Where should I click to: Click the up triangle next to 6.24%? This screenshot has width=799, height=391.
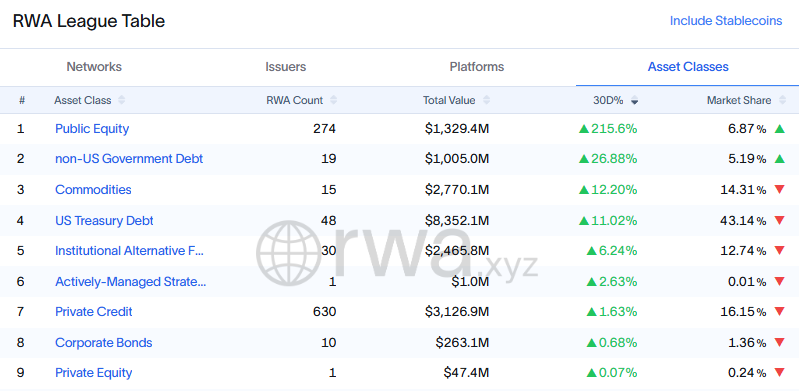pyautogui.click(x=591, y=251)
